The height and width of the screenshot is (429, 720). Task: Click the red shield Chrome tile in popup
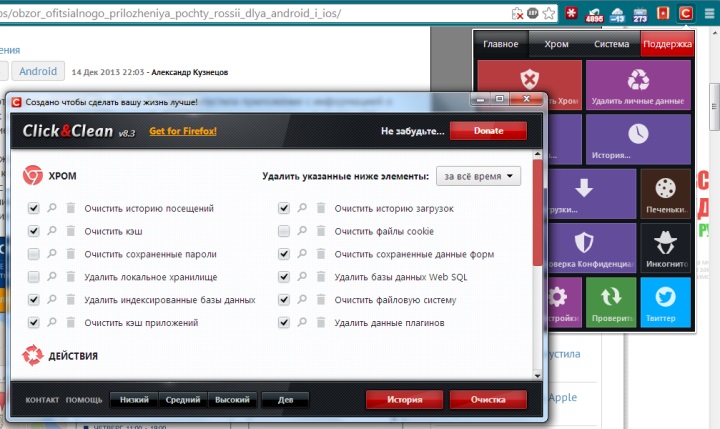(529, 76)
